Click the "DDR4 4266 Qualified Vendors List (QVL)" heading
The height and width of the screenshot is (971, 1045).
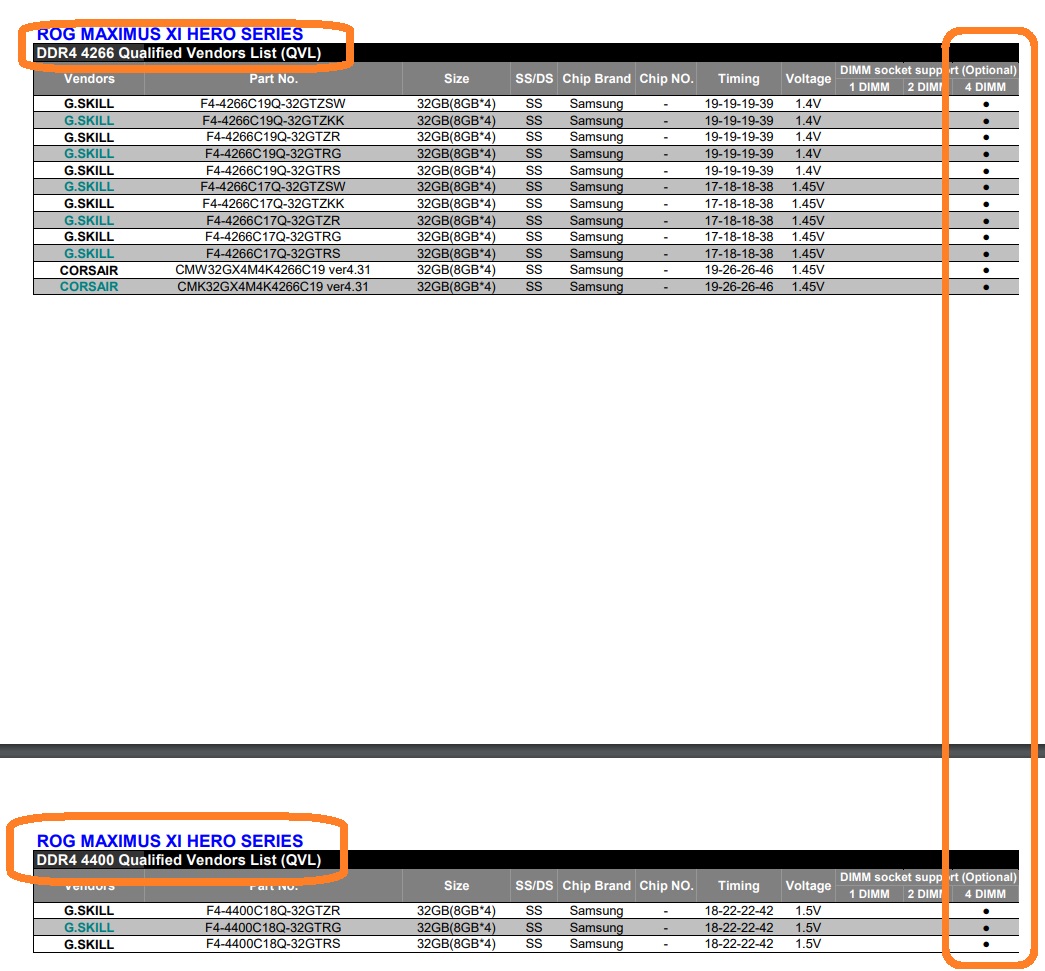(179, 53)
